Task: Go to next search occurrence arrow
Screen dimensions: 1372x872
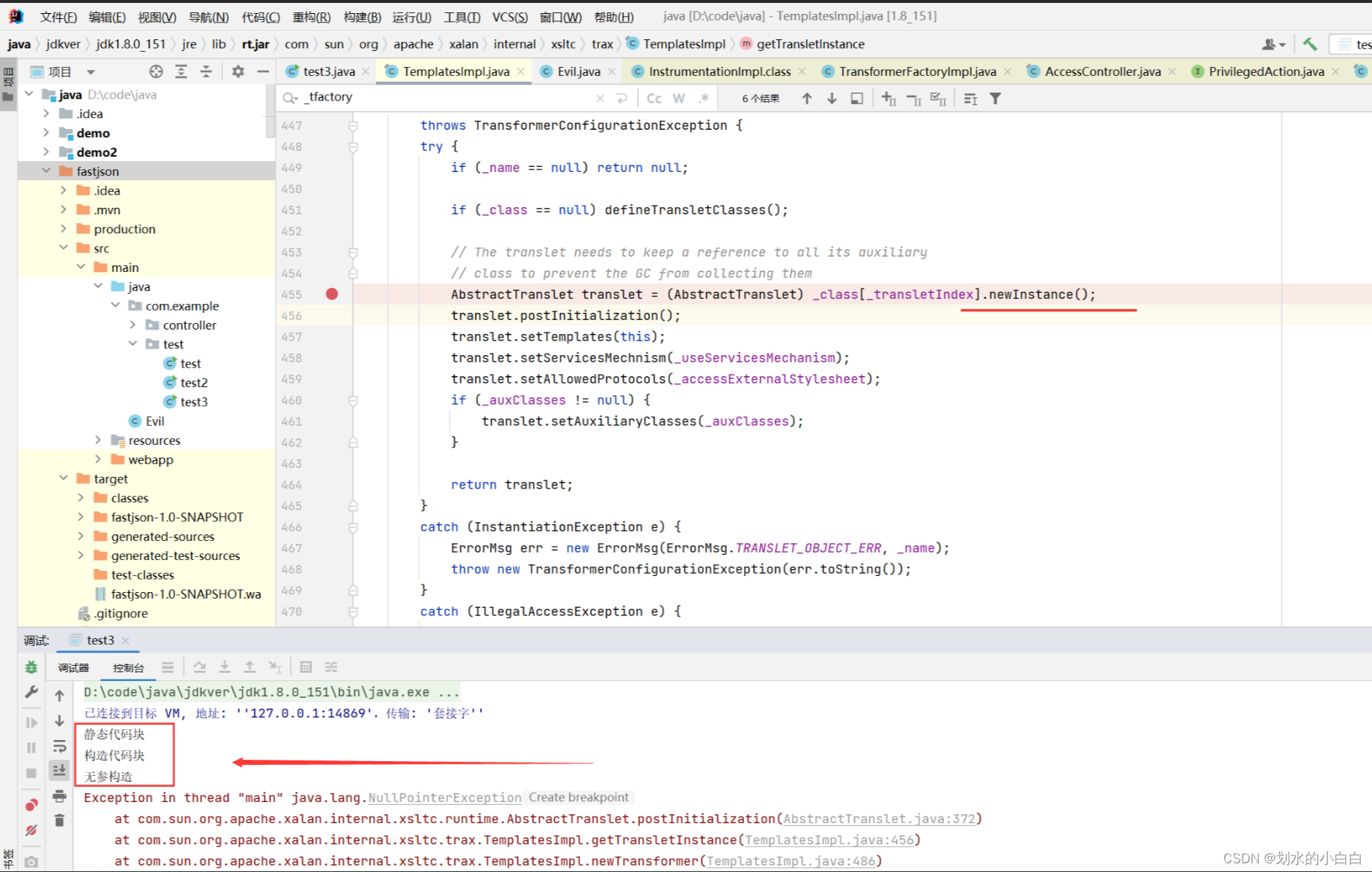Action: click(832, 98)
